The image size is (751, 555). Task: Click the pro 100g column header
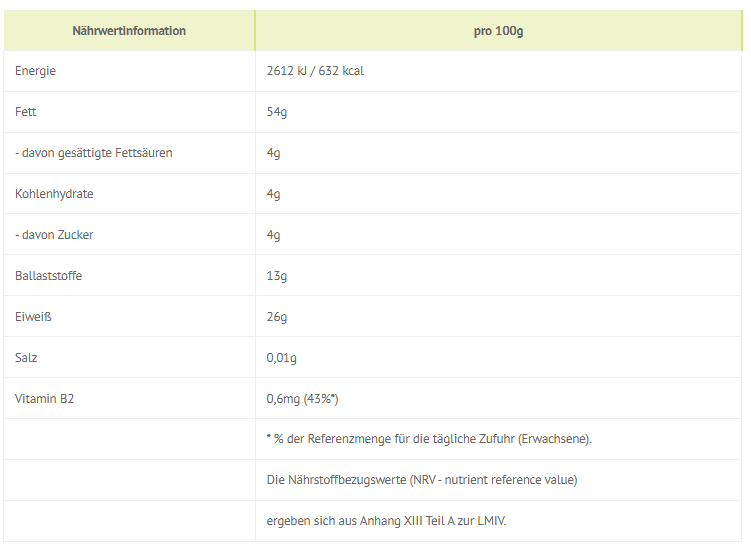(x=498, y=31)
